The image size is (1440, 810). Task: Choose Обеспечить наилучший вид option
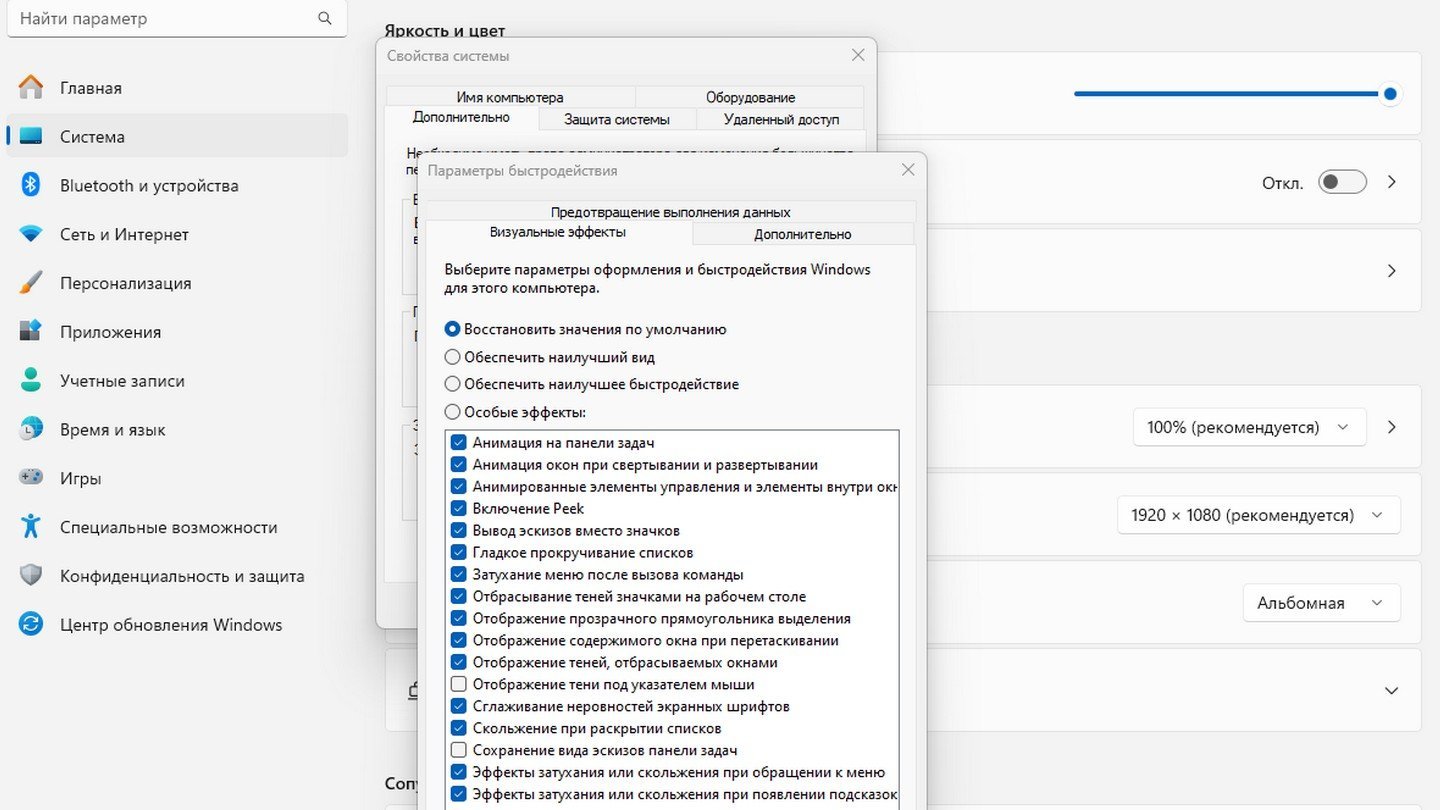tap(453, 357)
